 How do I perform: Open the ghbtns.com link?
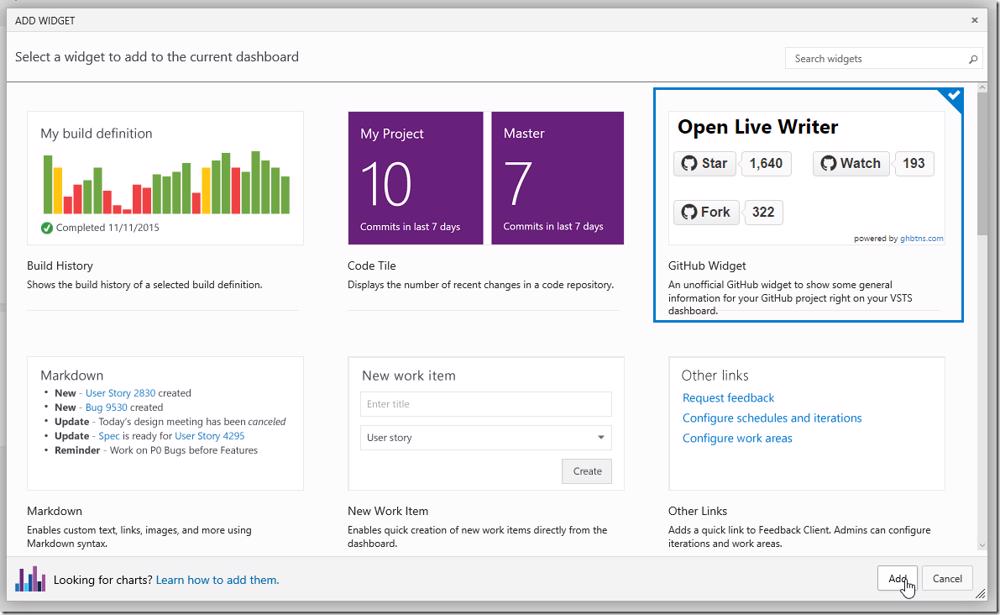coord(922,239)
